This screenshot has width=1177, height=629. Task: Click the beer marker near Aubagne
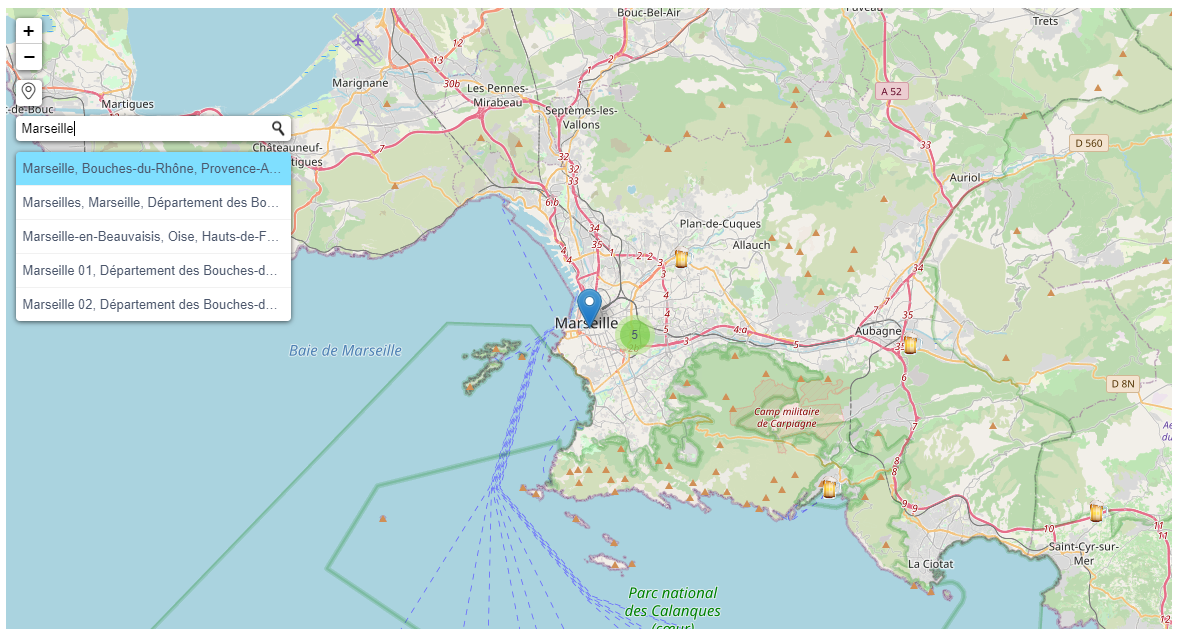point(910,345)
